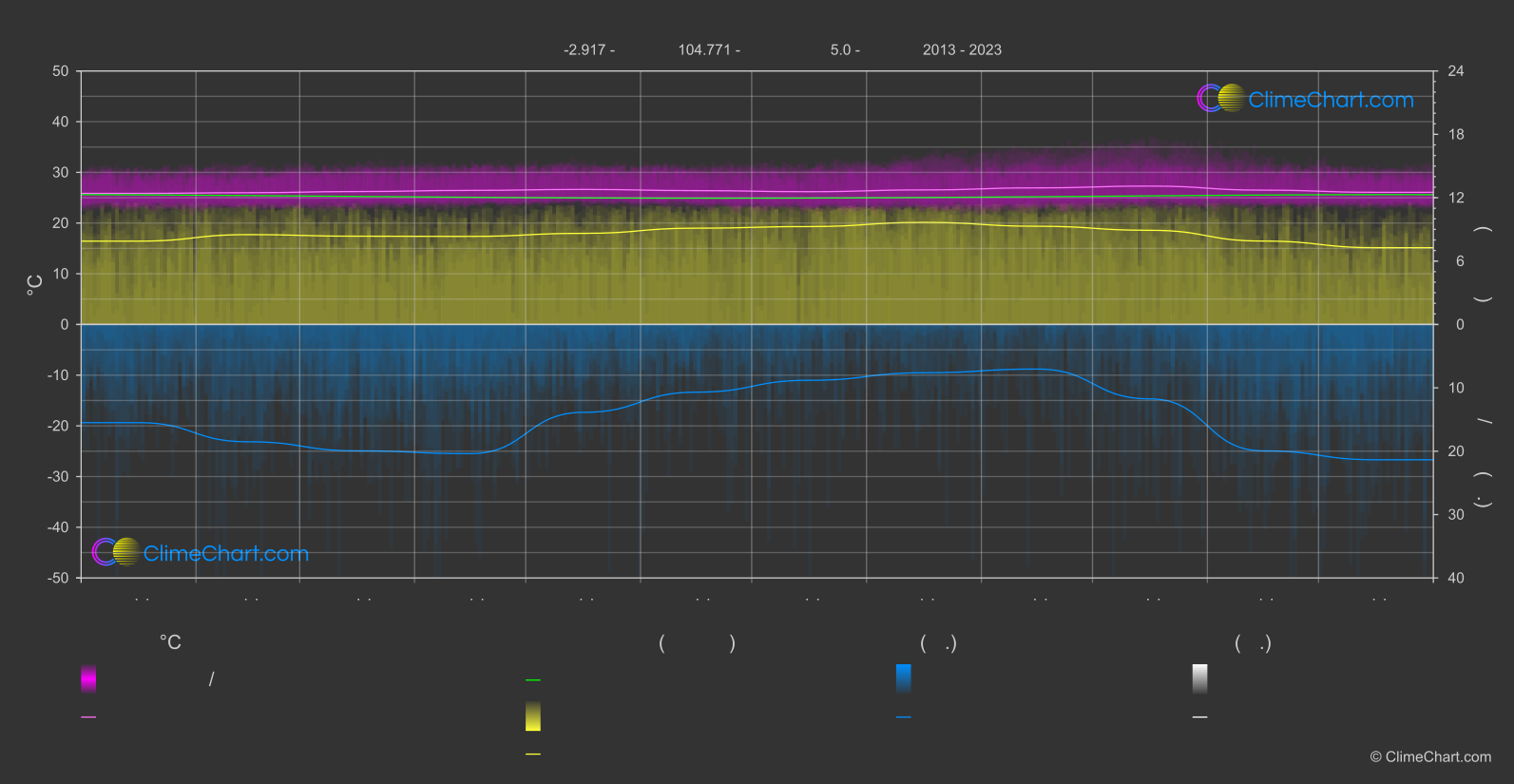Click the ClimeChart.com logo above the chart's right side

coord(1305,99)
